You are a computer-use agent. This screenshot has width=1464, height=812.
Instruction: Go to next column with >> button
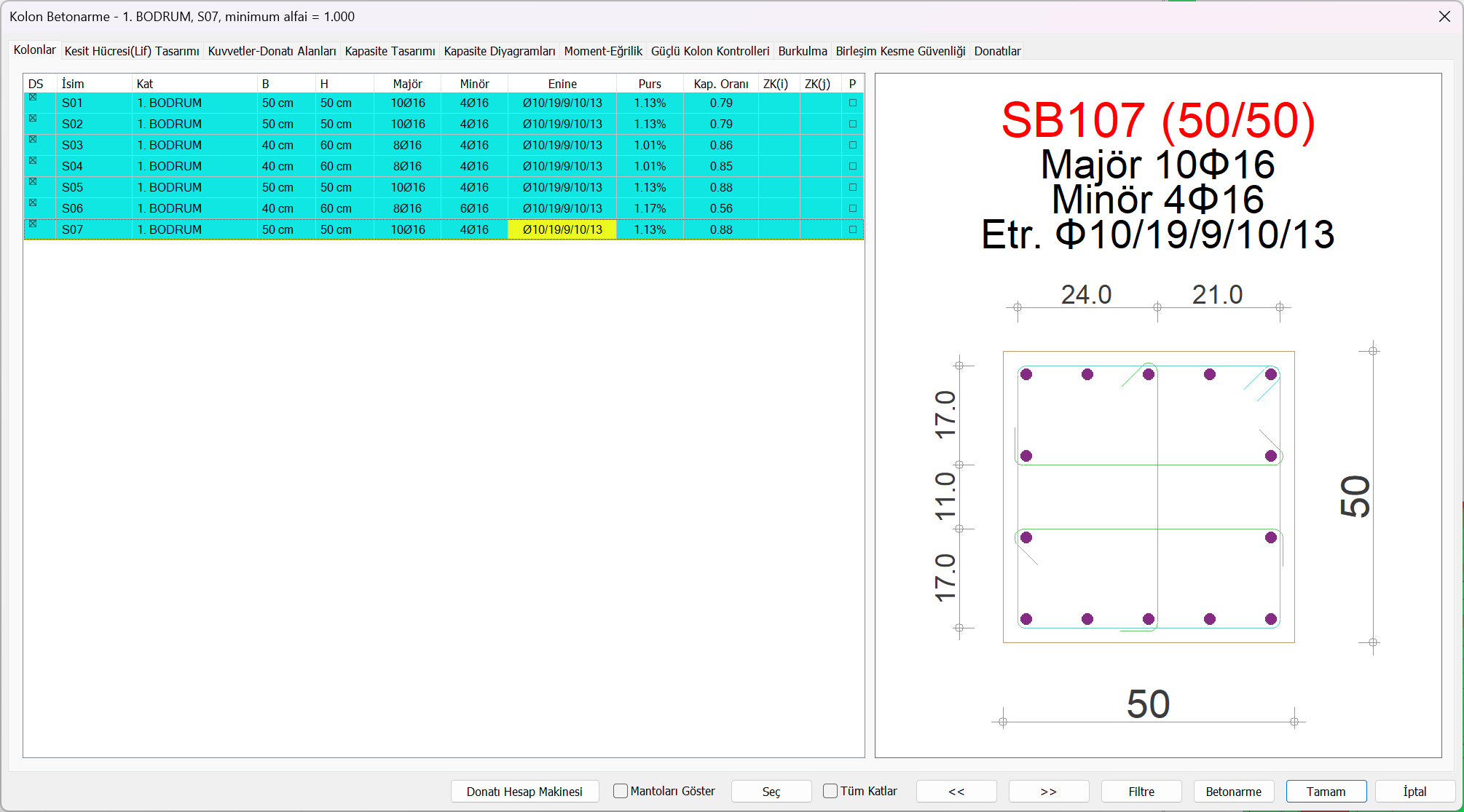[x=1049, y=792]
